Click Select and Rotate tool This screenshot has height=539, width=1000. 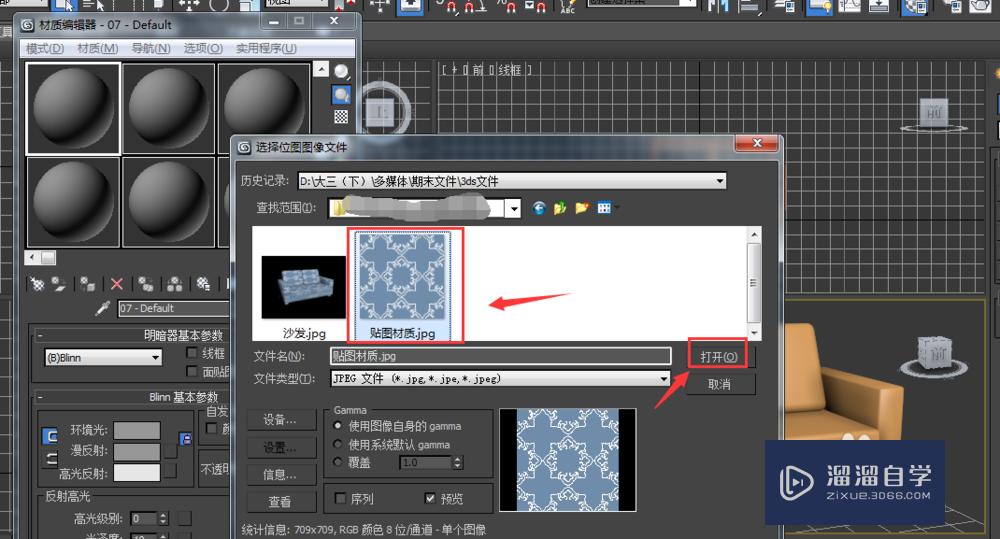pos(219,6)
